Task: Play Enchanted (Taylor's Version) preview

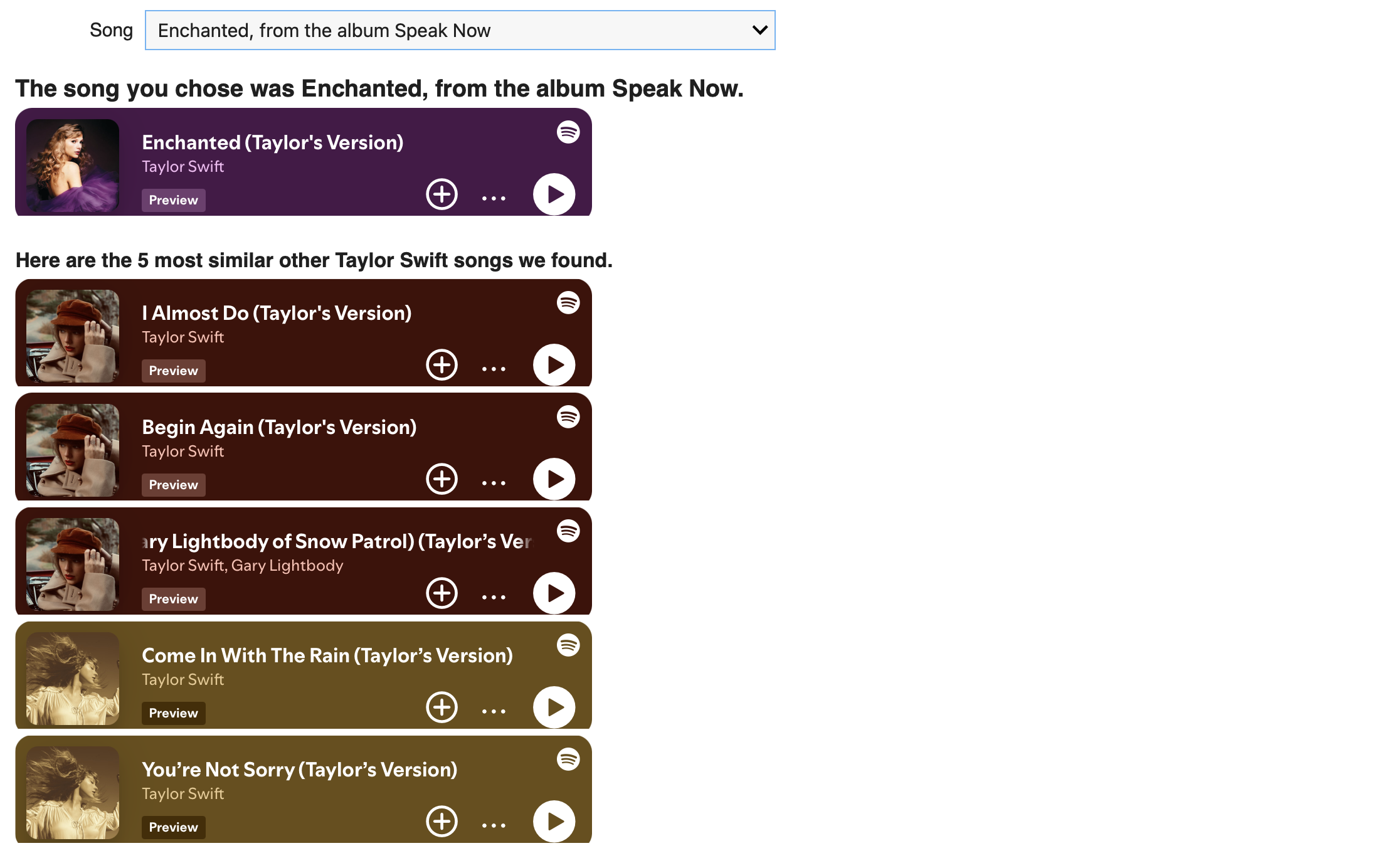Action: coord(554,194)
